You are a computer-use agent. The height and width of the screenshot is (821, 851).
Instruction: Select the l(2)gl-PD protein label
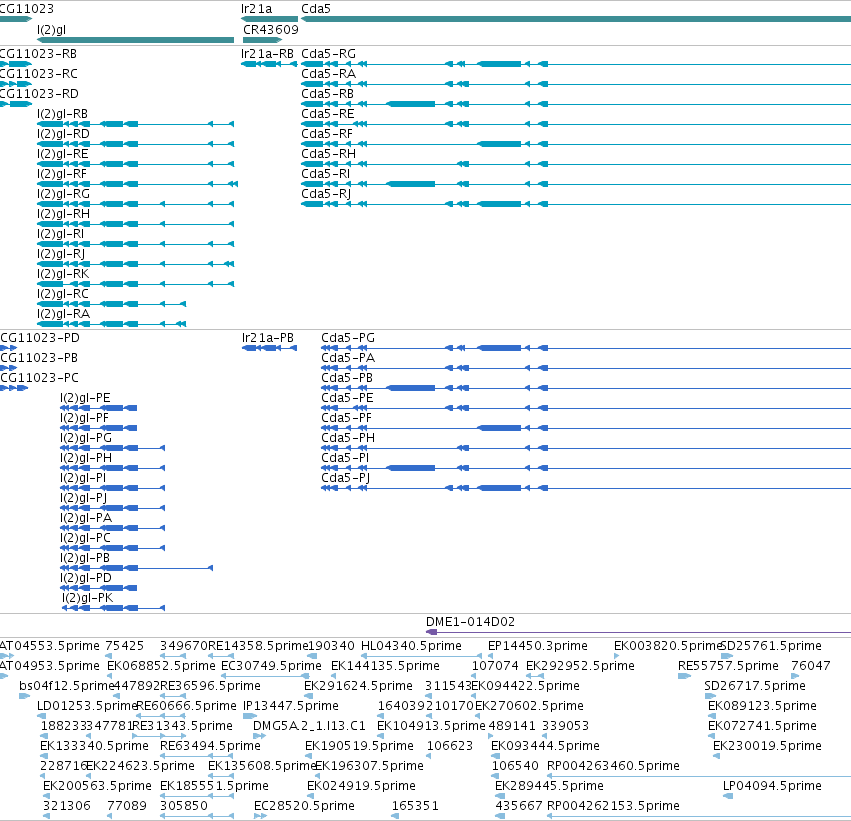click(x=86, y=578)
